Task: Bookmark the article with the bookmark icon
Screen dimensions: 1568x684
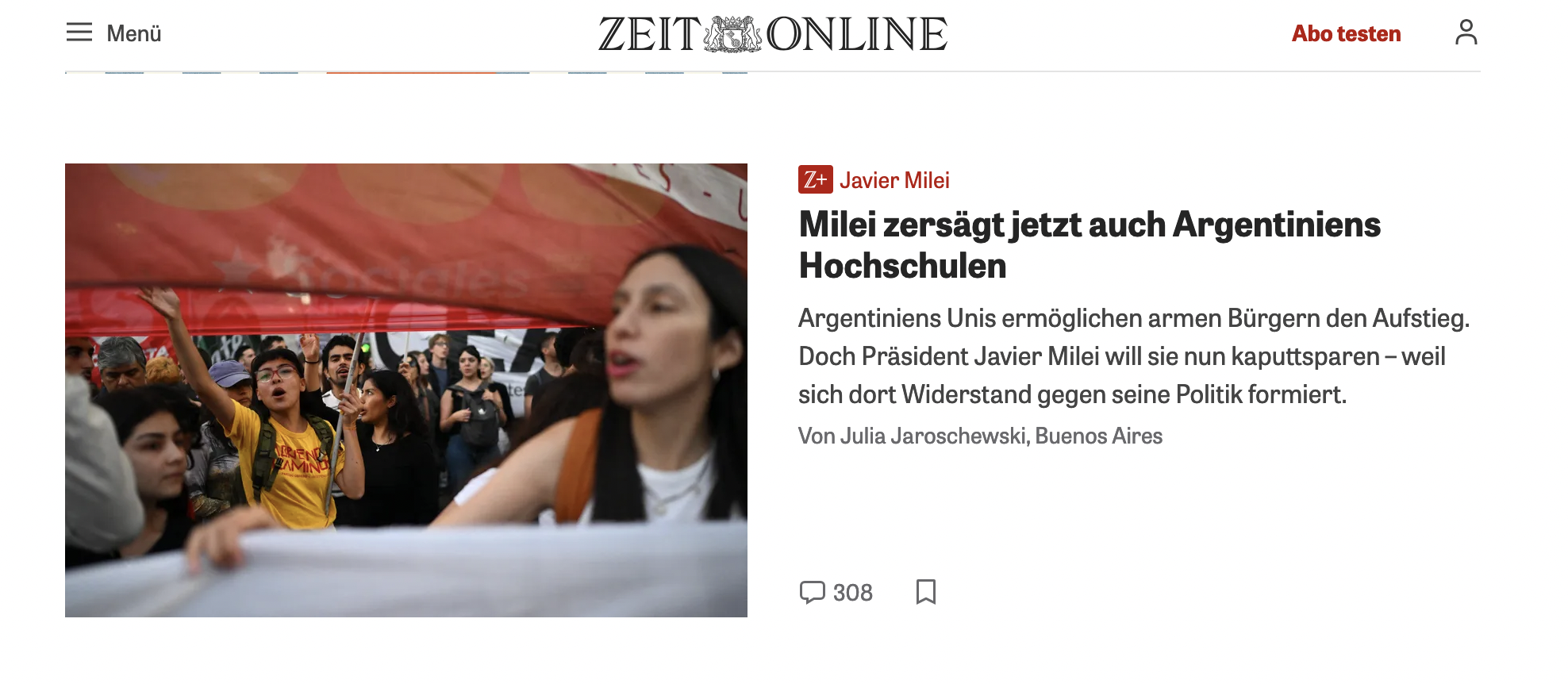Action: pos(925,592)
